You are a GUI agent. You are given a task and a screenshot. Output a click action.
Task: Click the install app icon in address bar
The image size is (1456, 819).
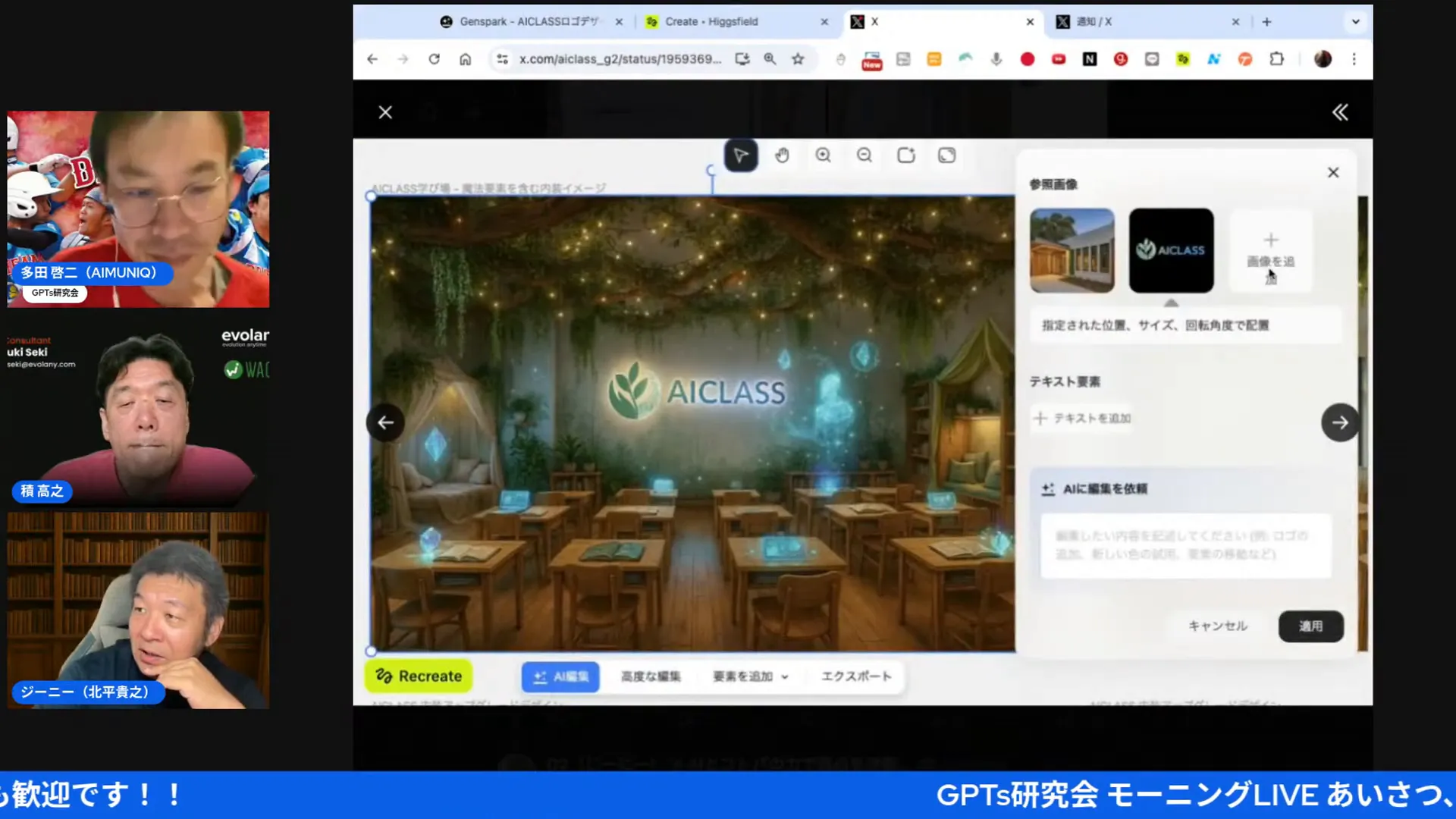(x=742, y=59)
